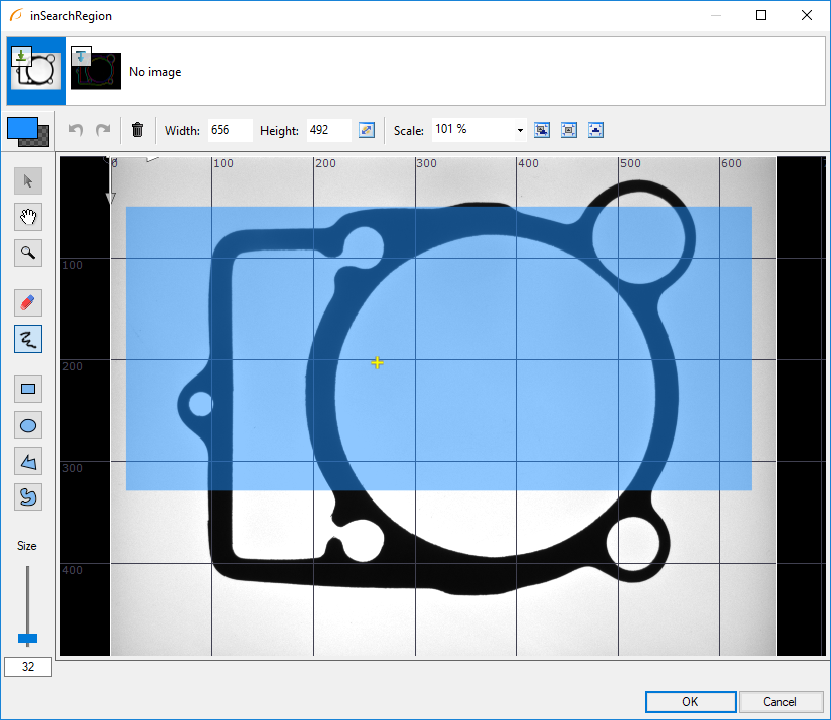This screenshot has width=831, height=720.
Task: Select the rectangle shape tool
Action: click(28, 389)
